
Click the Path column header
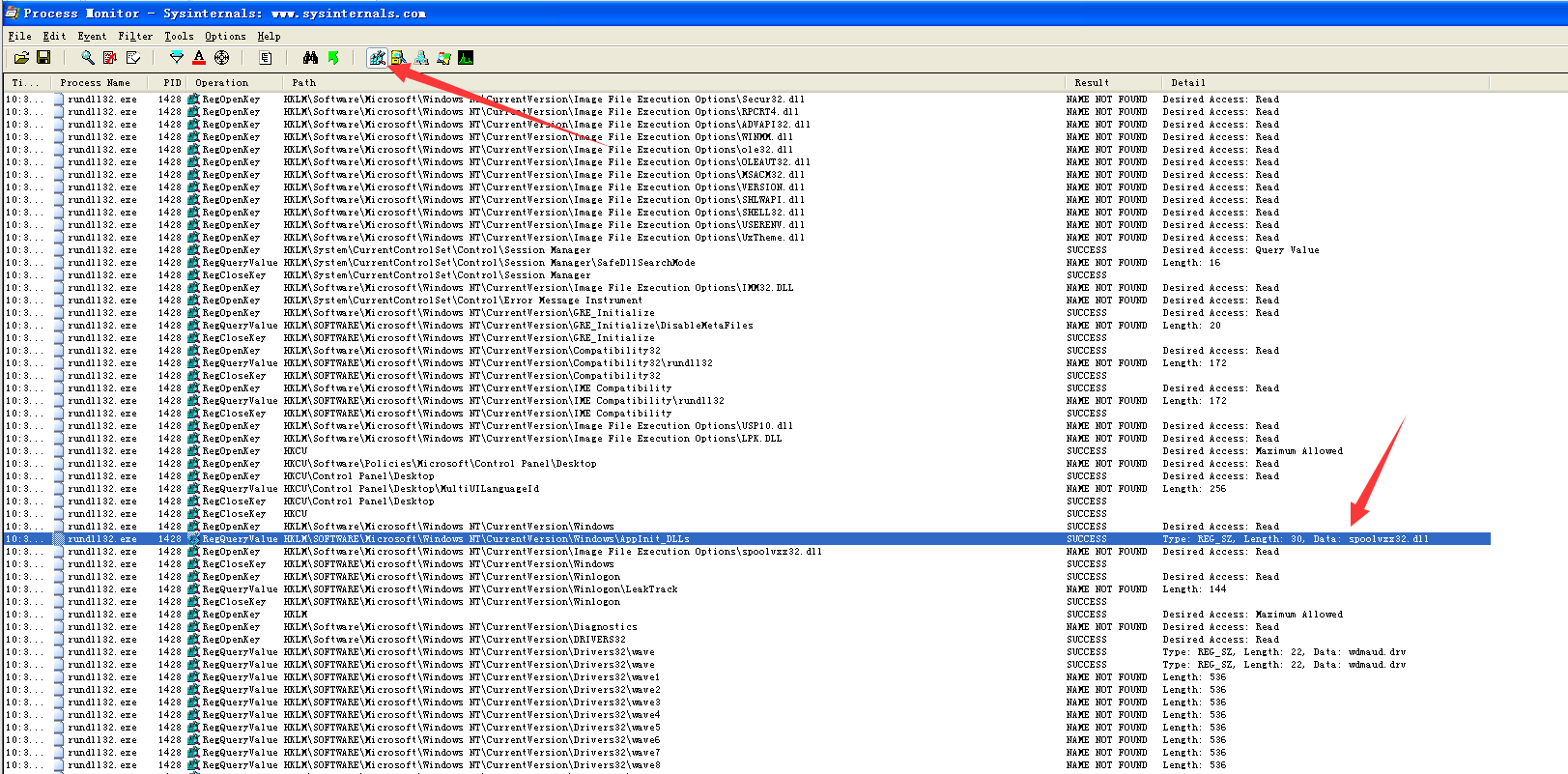[673, 83]
